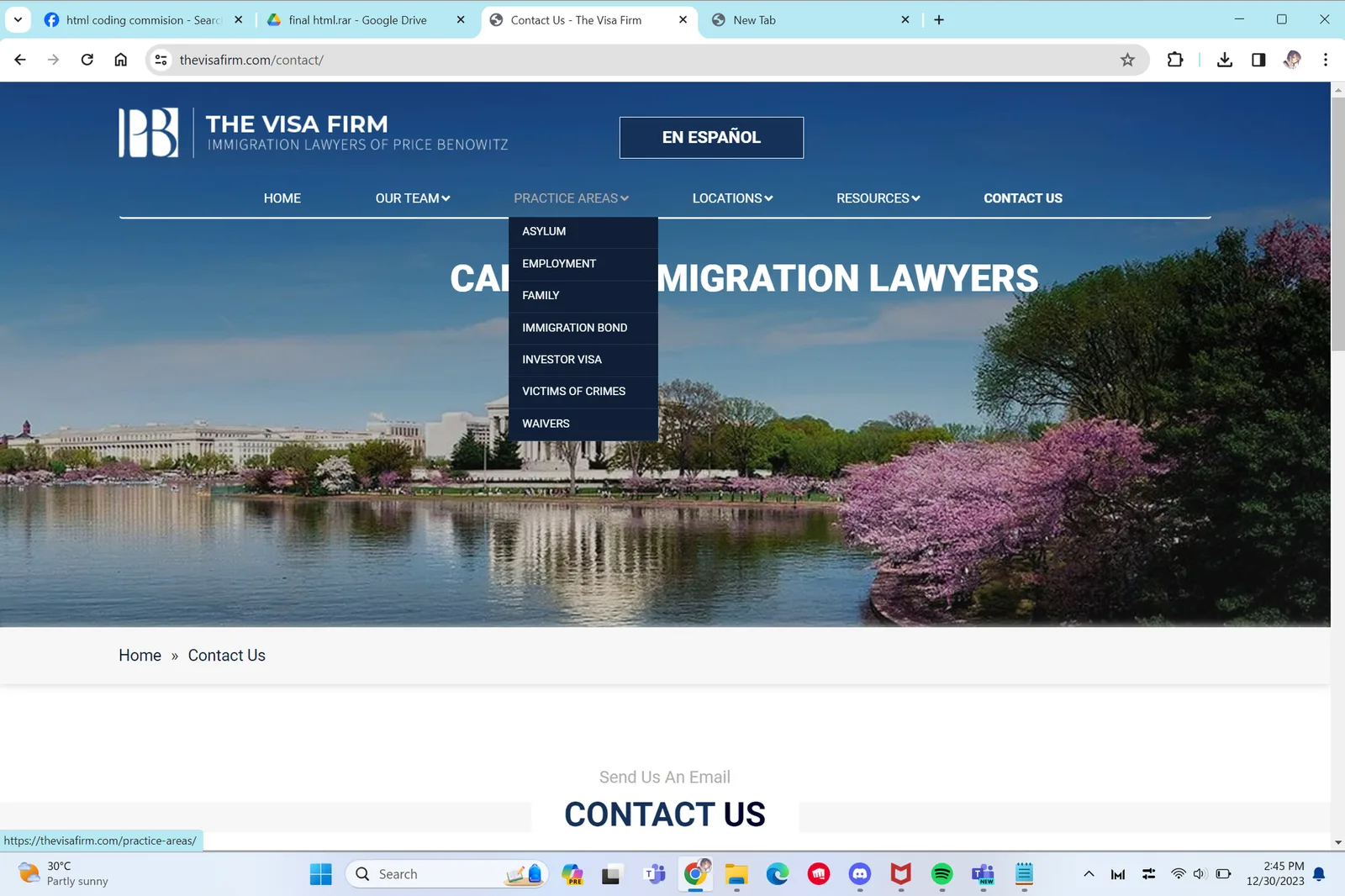Select VICTIMS OF CRIMES from dropdown
This screenshot has height=896, width=1345.
pos(583,392)
